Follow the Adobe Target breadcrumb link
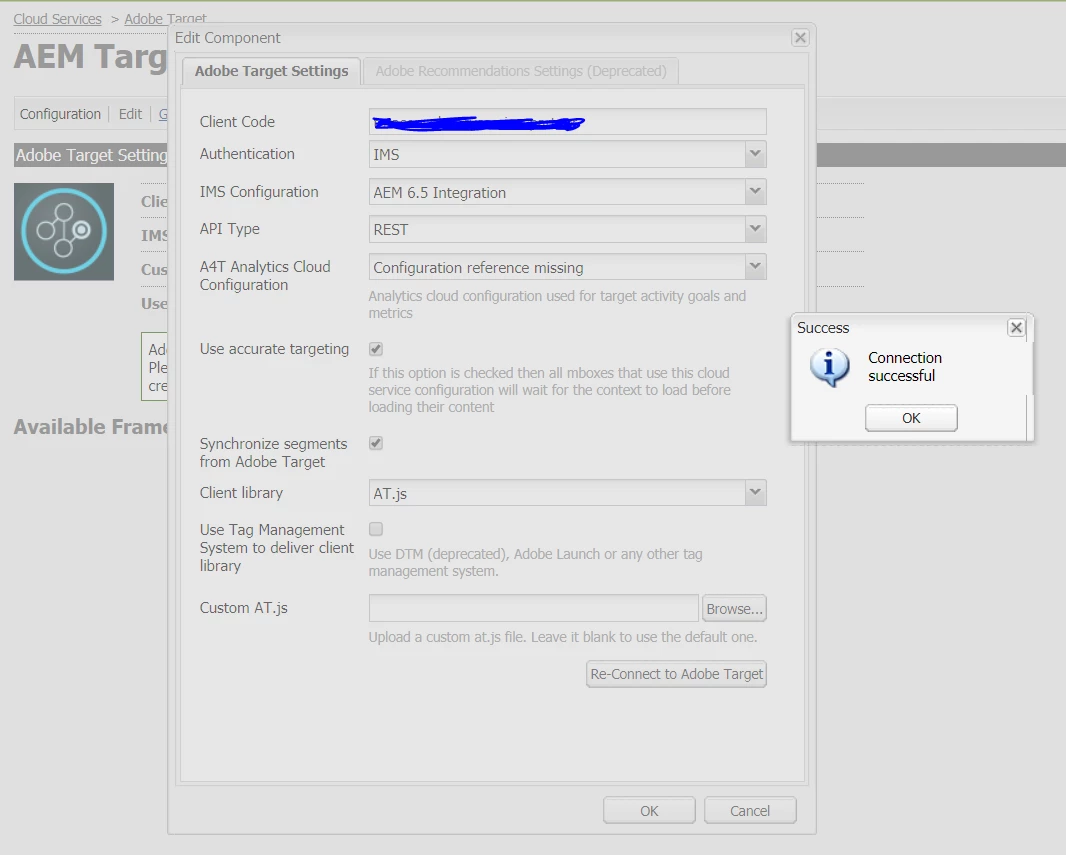The height and width of the screenshot is (855, 1066). tap(165, 19)
